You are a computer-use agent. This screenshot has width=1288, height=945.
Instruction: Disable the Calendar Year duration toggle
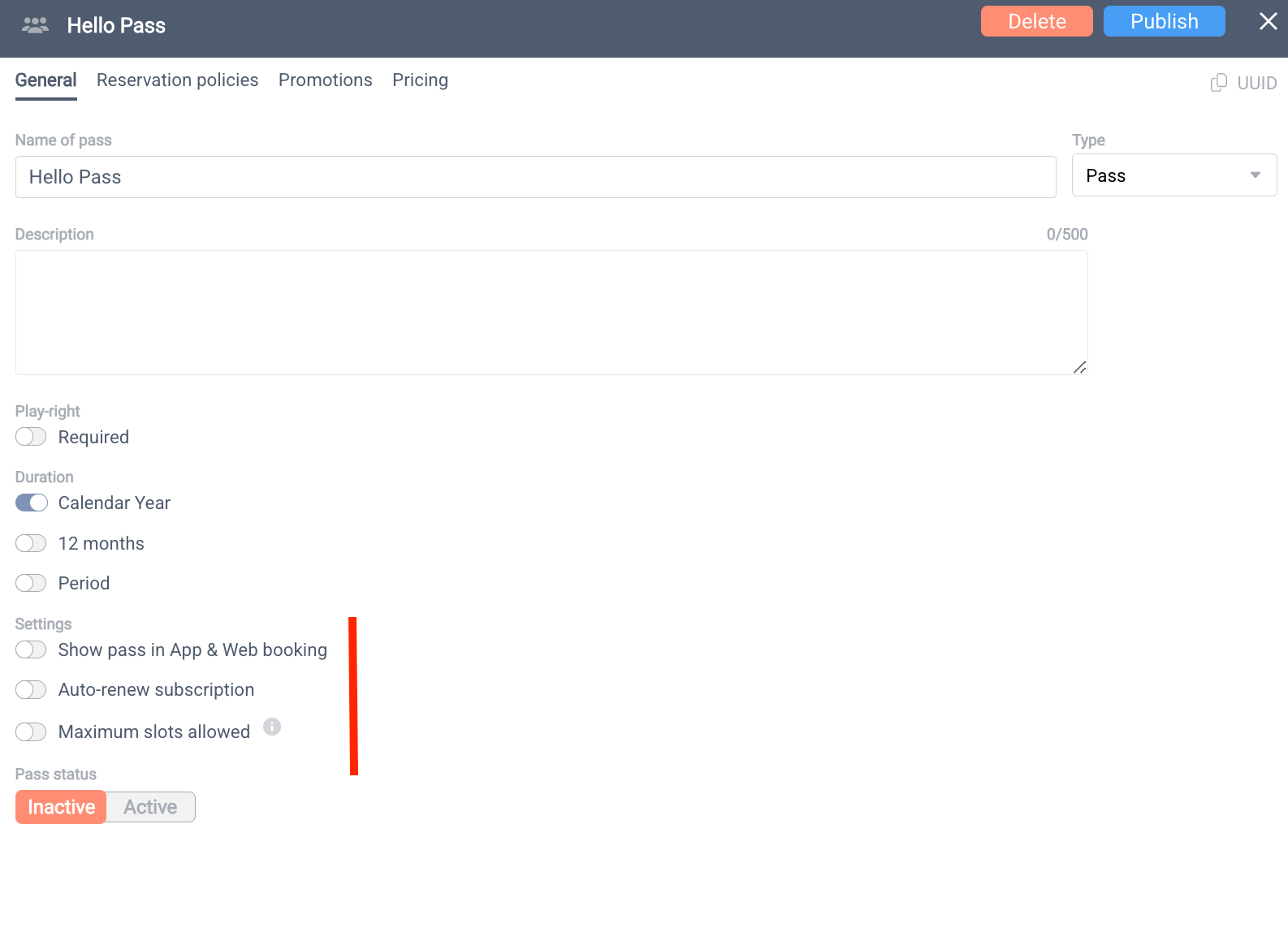pos(31,503)
